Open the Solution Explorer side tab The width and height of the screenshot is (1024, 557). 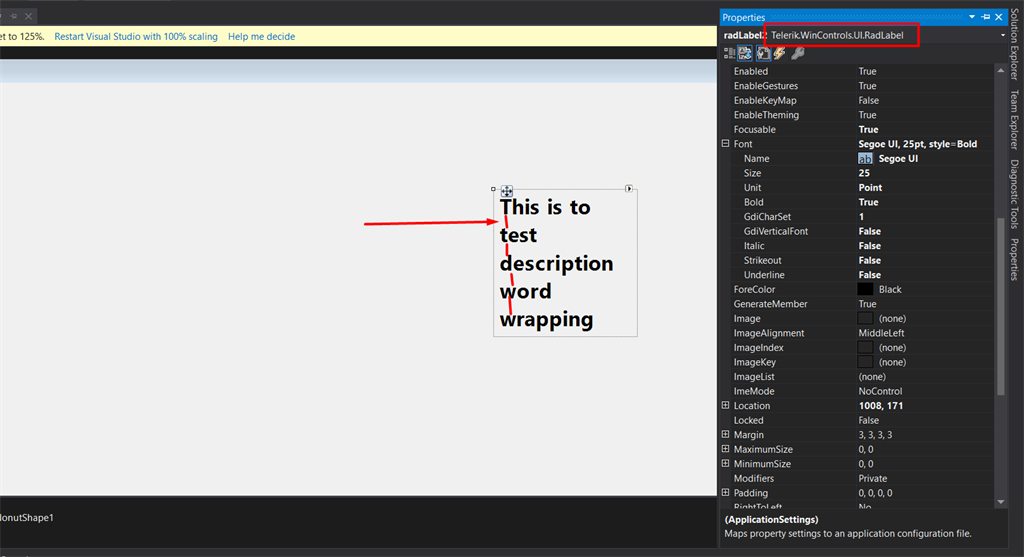coord(1014,44)
